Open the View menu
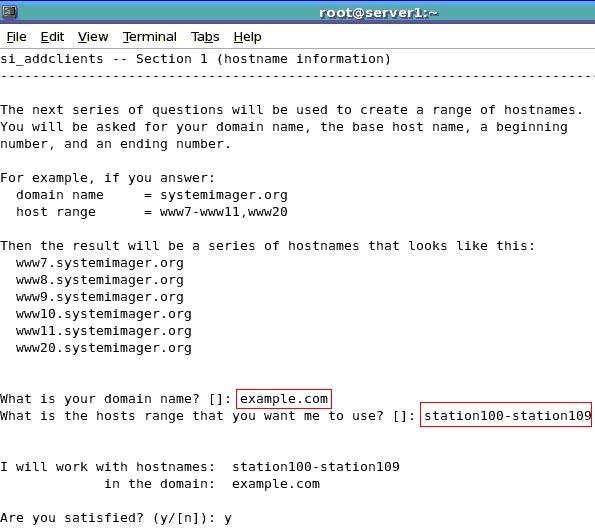 [x=93, y=37]
